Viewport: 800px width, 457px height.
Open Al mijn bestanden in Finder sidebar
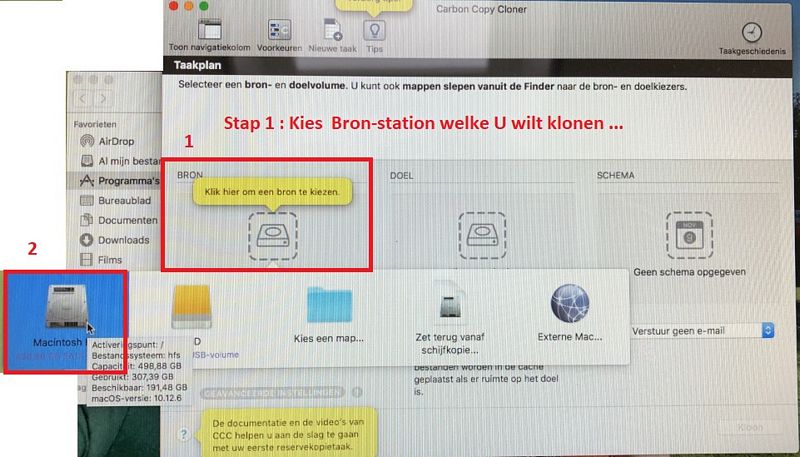120,161
